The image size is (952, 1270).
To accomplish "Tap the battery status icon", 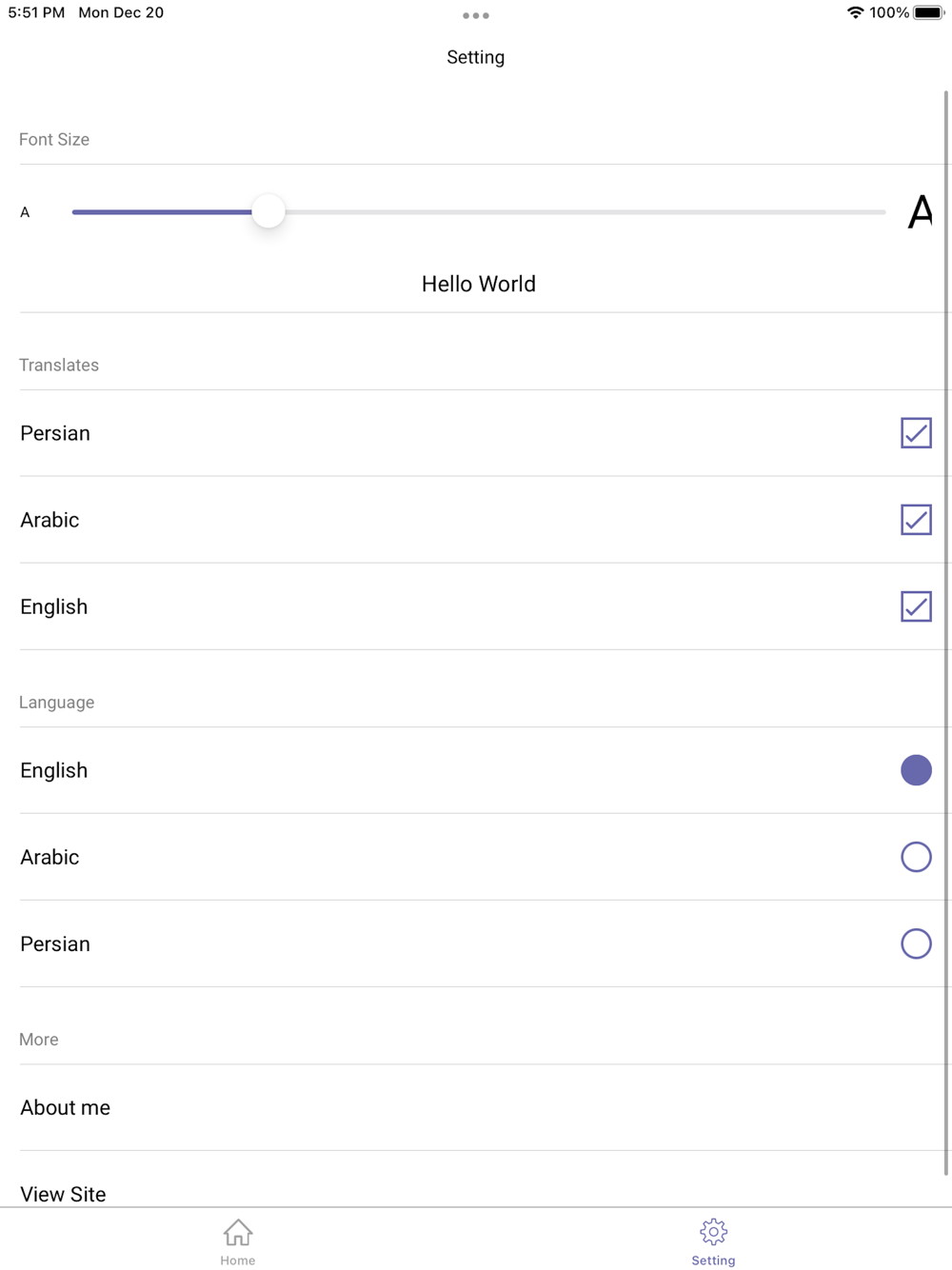I will point(928,12).
